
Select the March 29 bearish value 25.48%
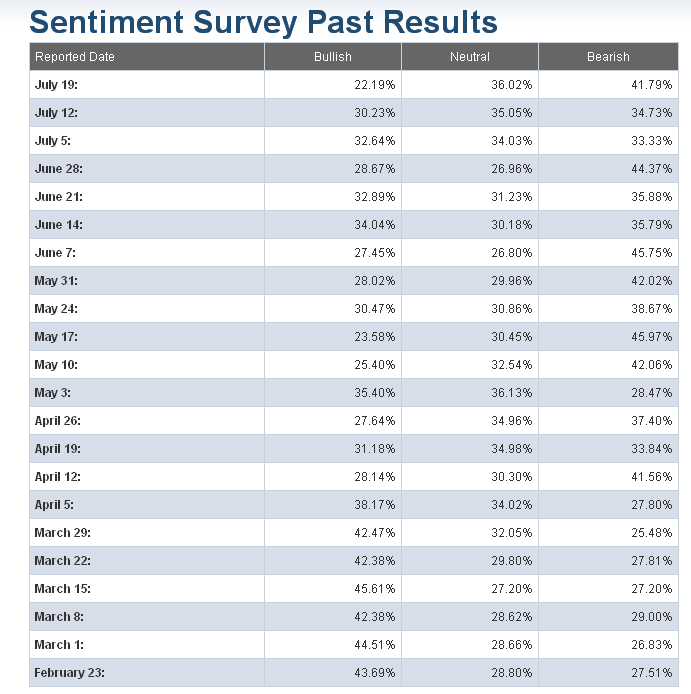[651, 533]
